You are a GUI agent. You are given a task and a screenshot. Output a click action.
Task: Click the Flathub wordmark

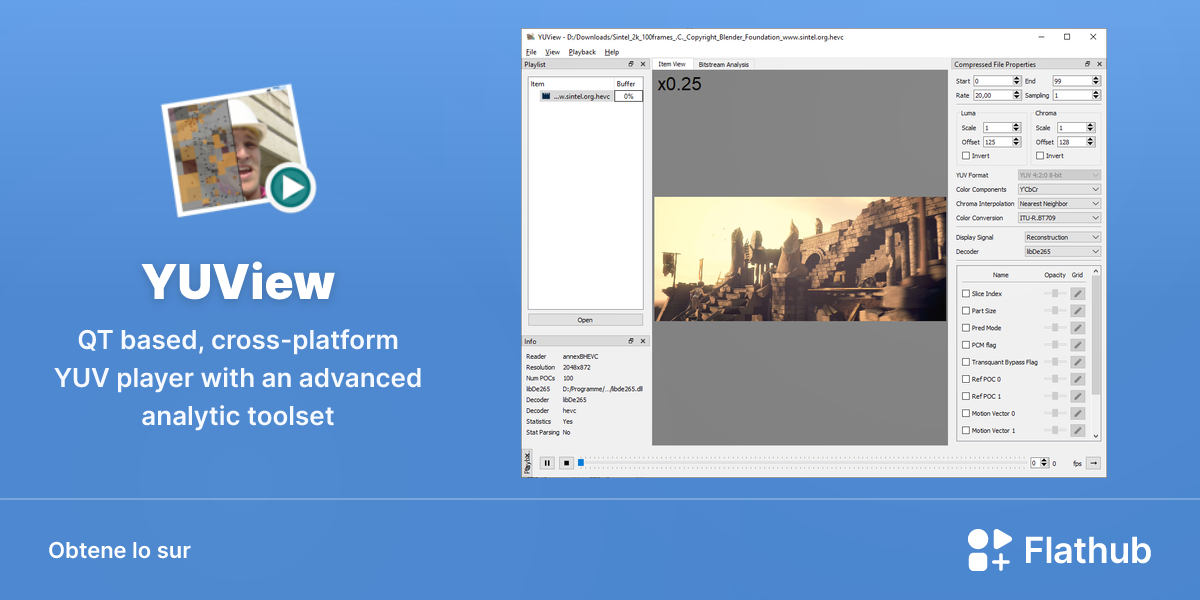click(x=1089, y=551)
